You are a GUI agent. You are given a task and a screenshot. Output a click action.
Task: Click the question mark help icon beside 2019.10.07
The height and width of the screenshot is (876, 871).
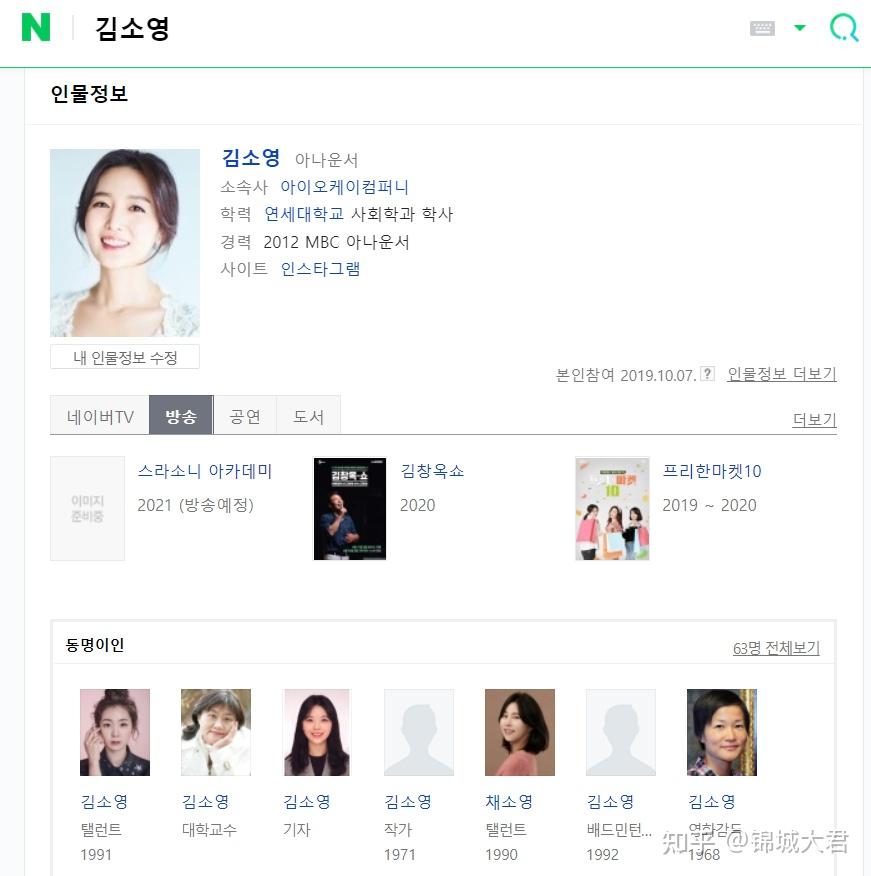point(707,373)
